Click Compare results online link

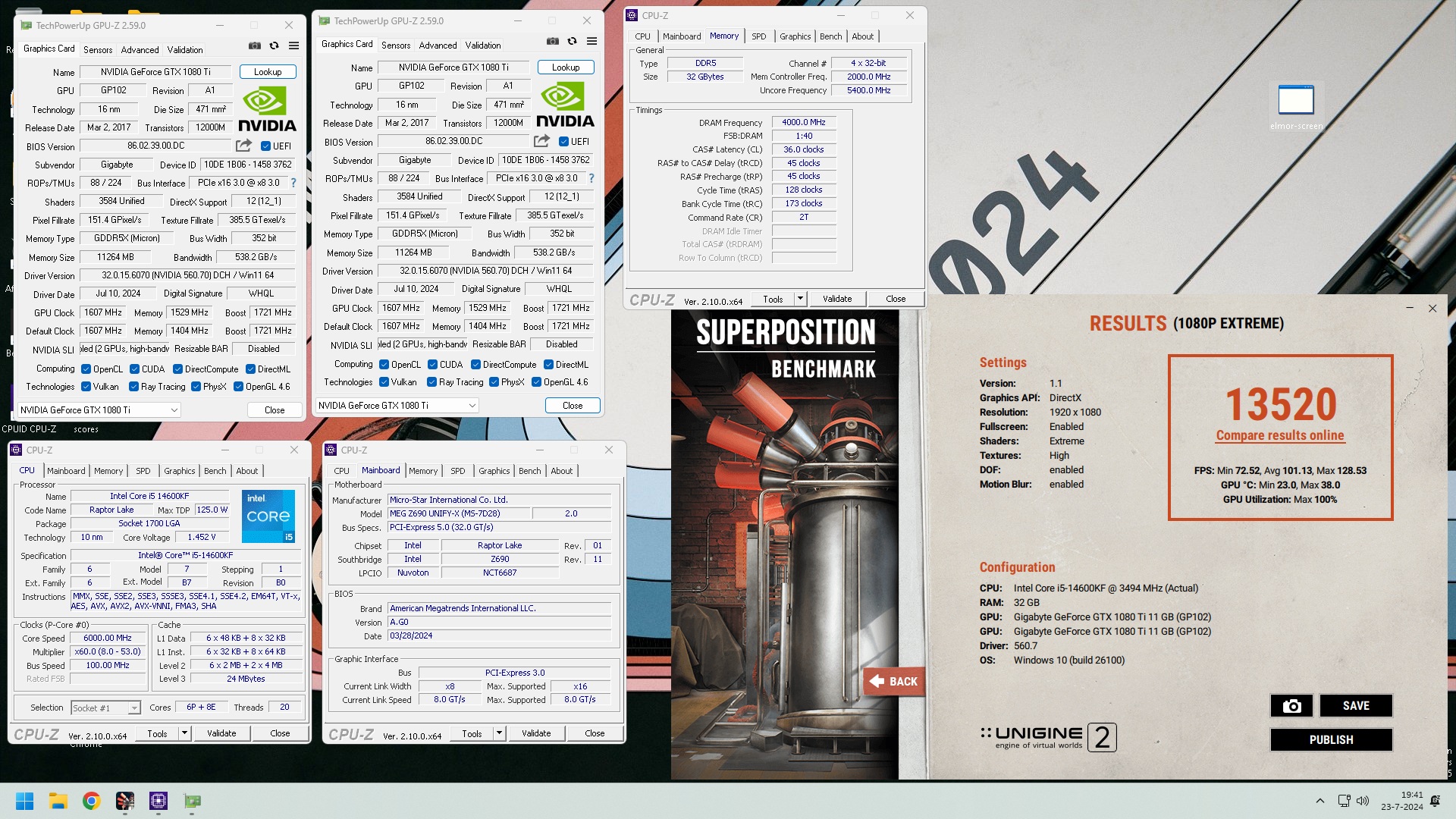(1280, 435)
